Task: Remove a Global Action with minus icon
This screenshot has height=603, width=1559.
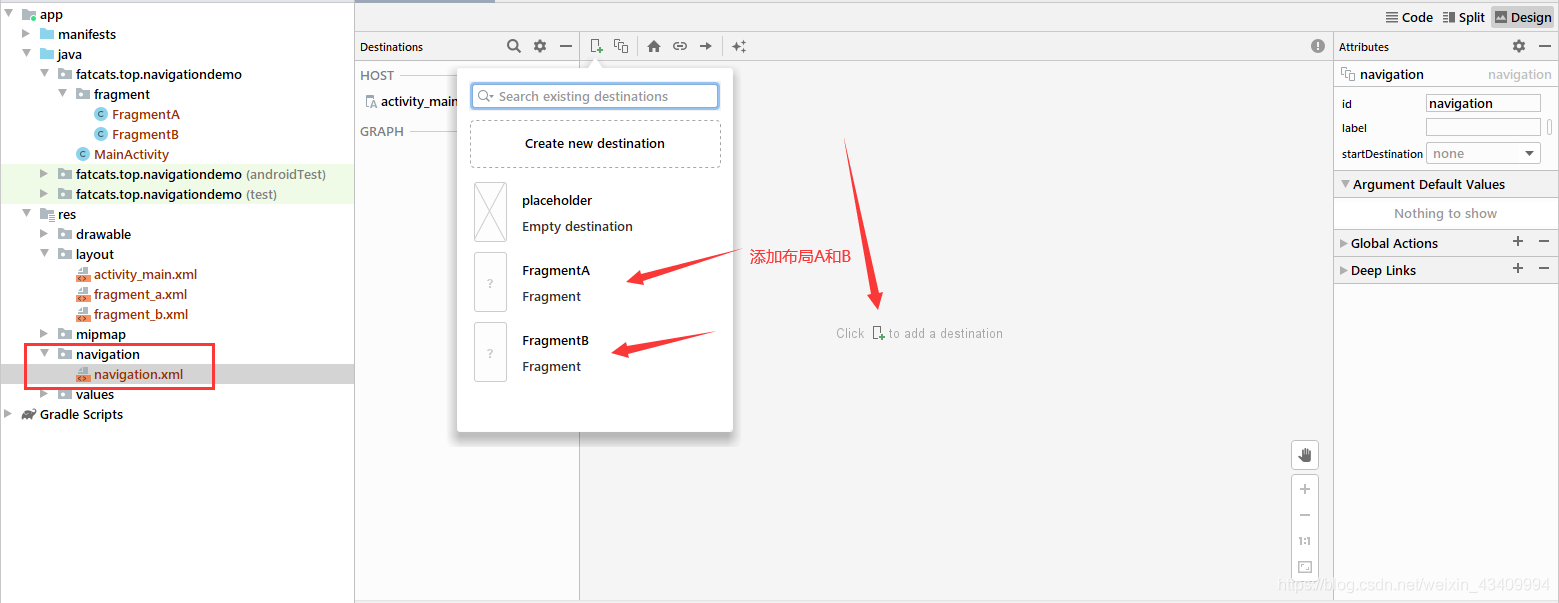Action: 1544,241
